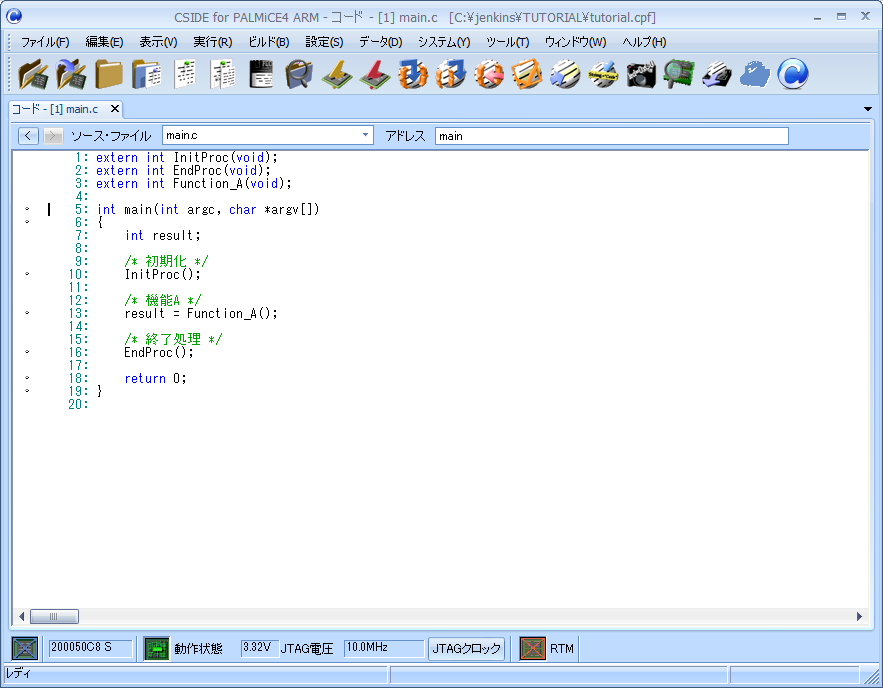Click the 200050C8 S address status field

tap(90, 648)
